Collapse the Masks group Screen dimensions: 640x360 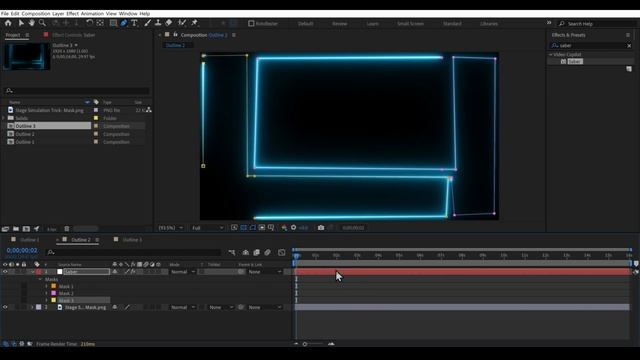[x=40, y=280]
